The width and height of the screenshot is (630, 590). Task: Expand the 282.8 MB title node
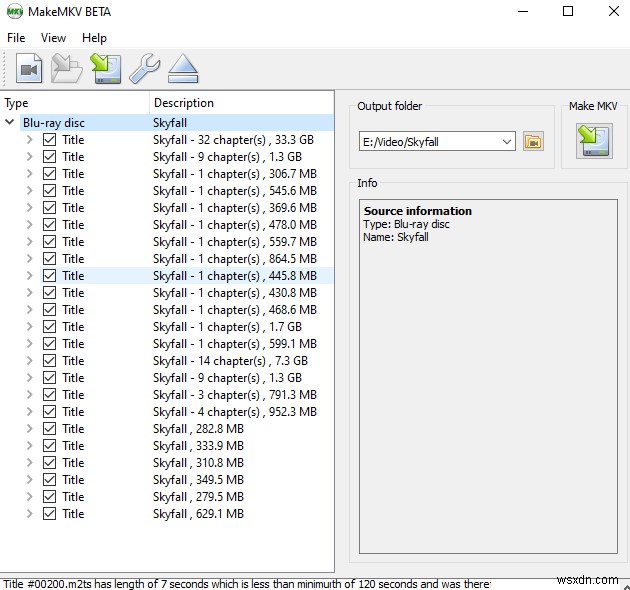click(x=29, y=429)
